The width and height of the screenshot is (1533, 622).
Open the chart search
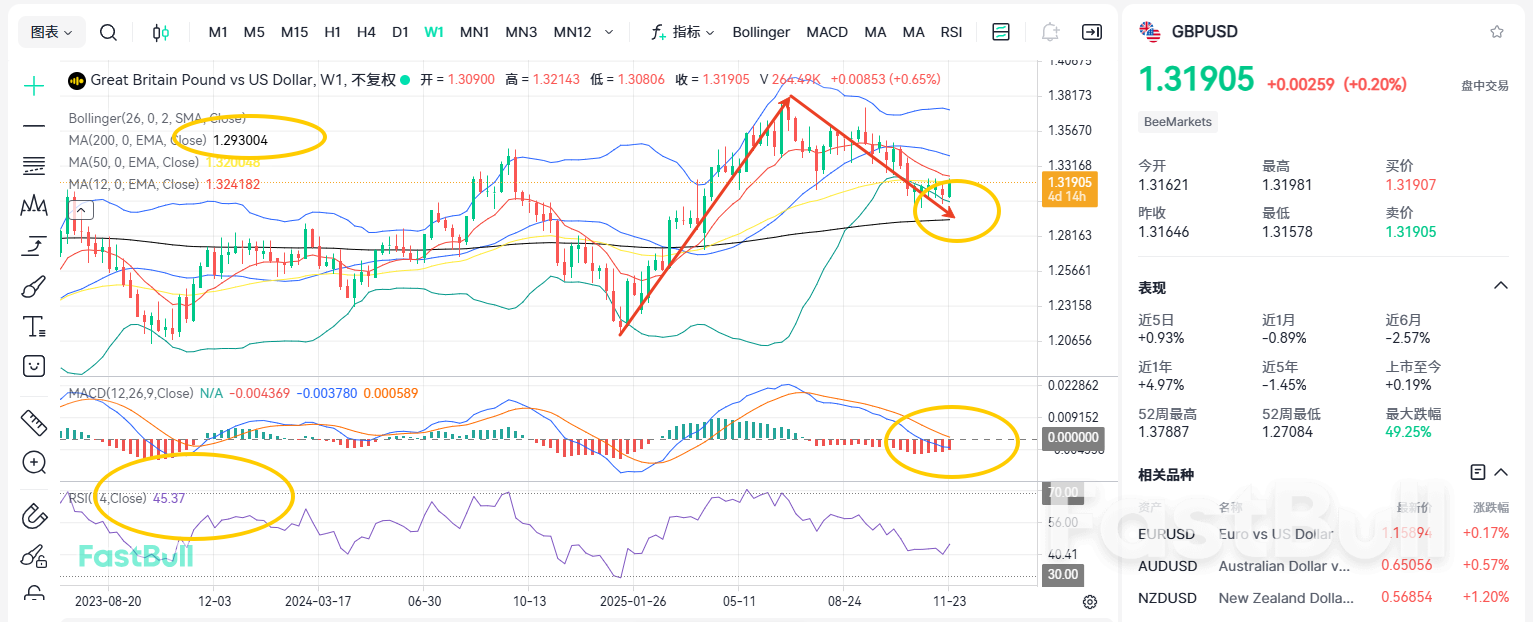pyautogui.click(x=108, y=31)
